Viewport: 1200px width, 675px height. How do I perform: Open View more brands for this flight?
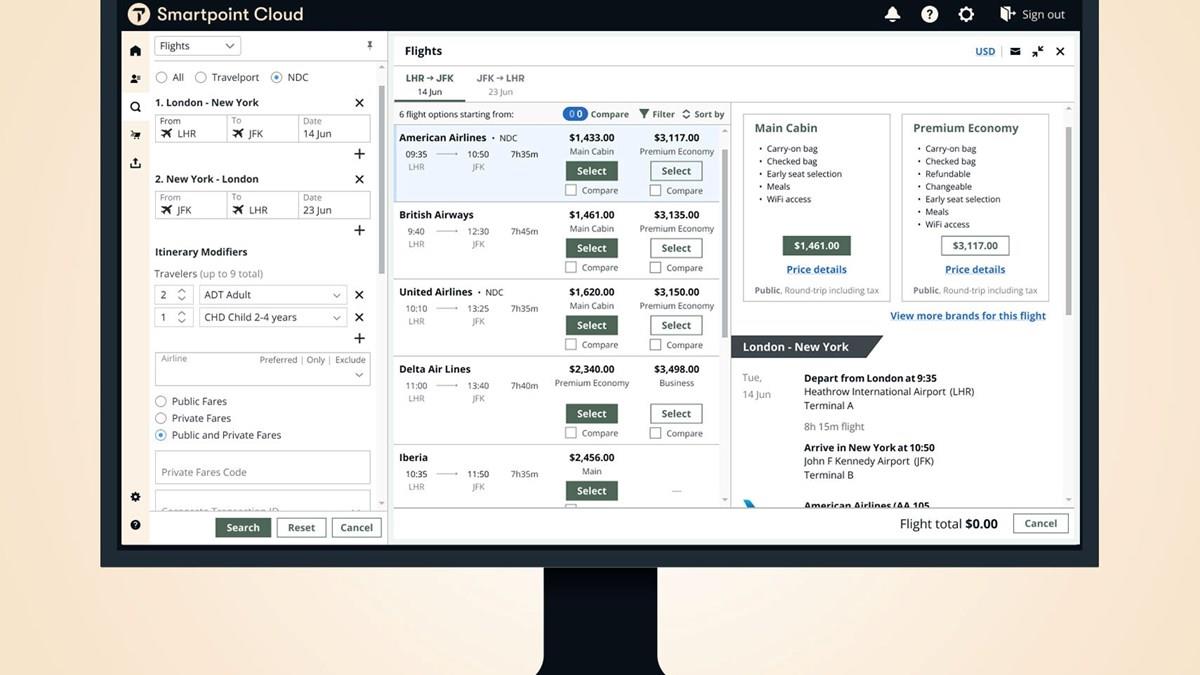coord(967,316)
